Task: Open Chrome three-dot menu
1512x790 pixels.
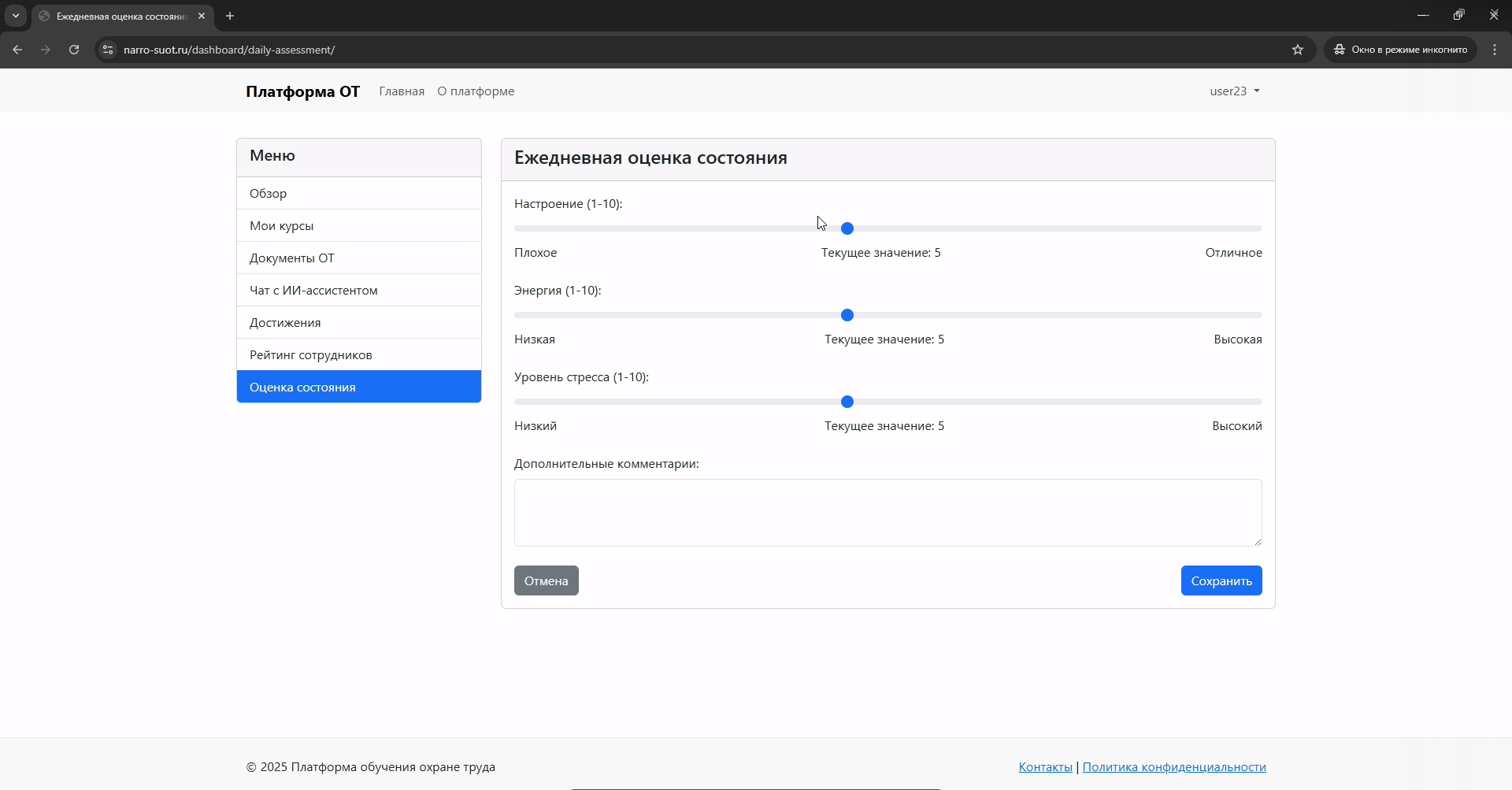Action: [x=1495, y=50]
